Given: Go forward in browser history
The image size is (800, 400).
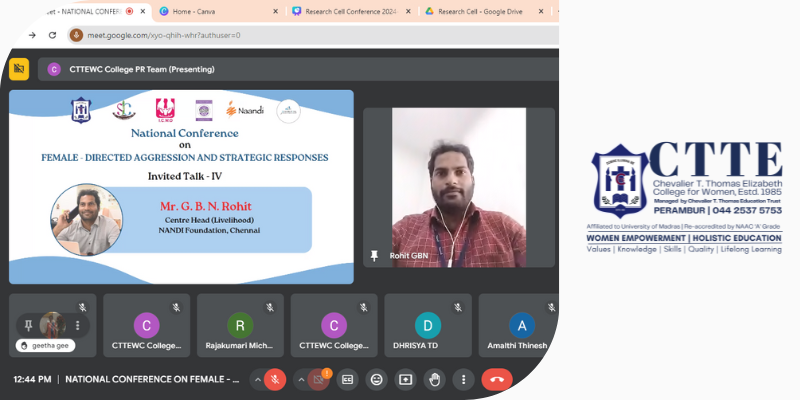Looking at the screenshot, I should 32,35.
